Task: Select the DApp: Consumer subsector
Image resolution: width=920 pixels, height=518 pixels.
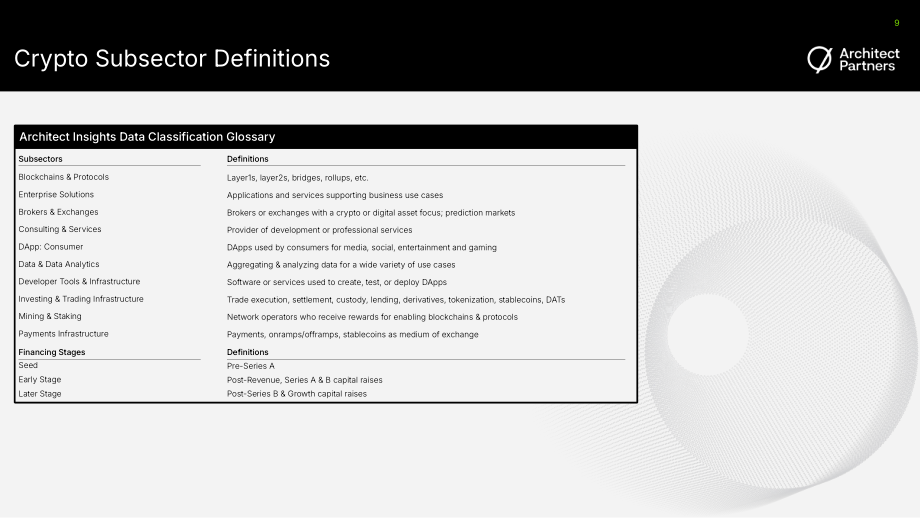Action: pyautogui.click(x=50, y=246)
